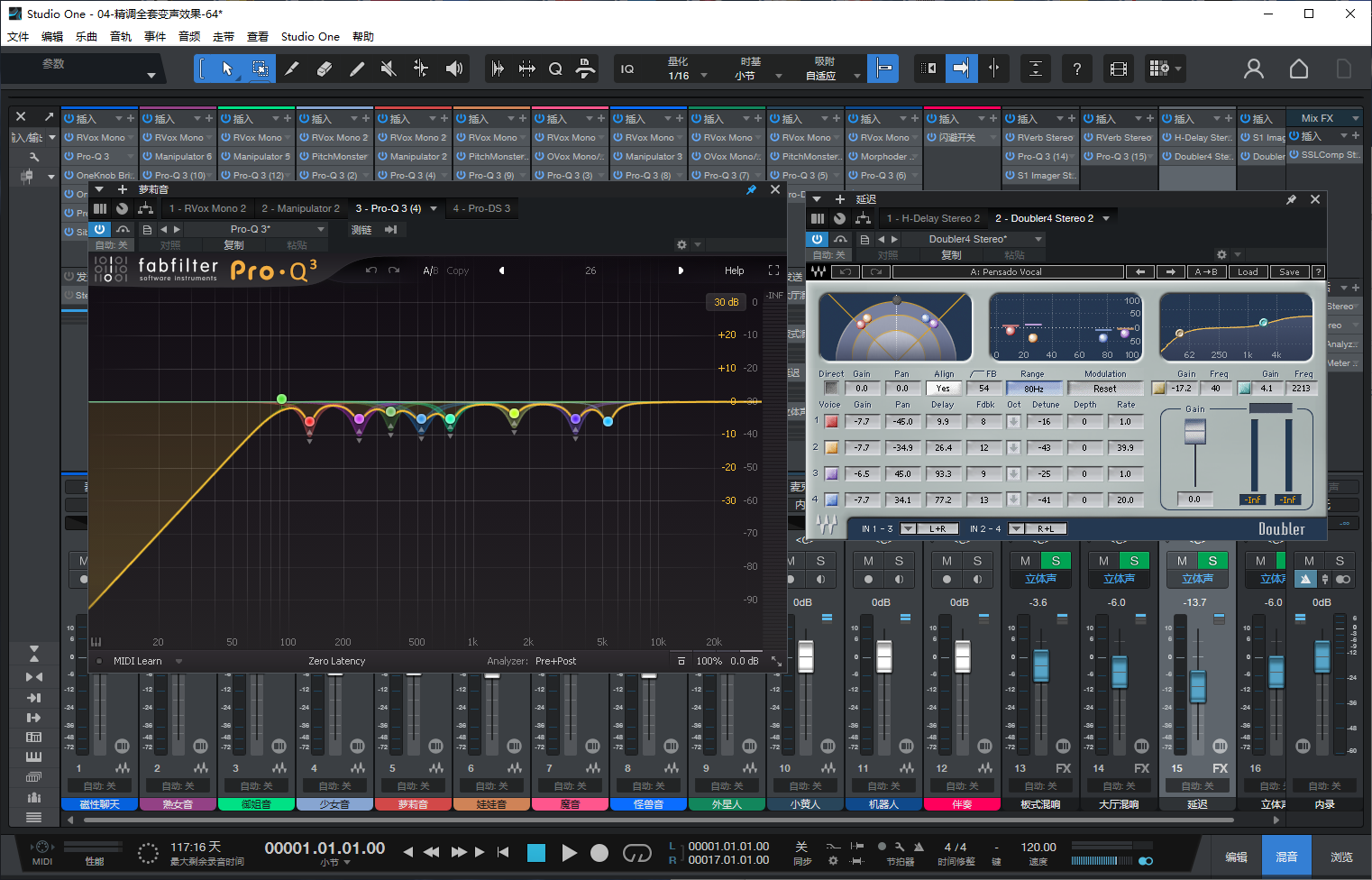This screenshot has height=880, width=1372.
Task: Click the Save button in the Waves Doubler
Action: [x=1289, y=270]
